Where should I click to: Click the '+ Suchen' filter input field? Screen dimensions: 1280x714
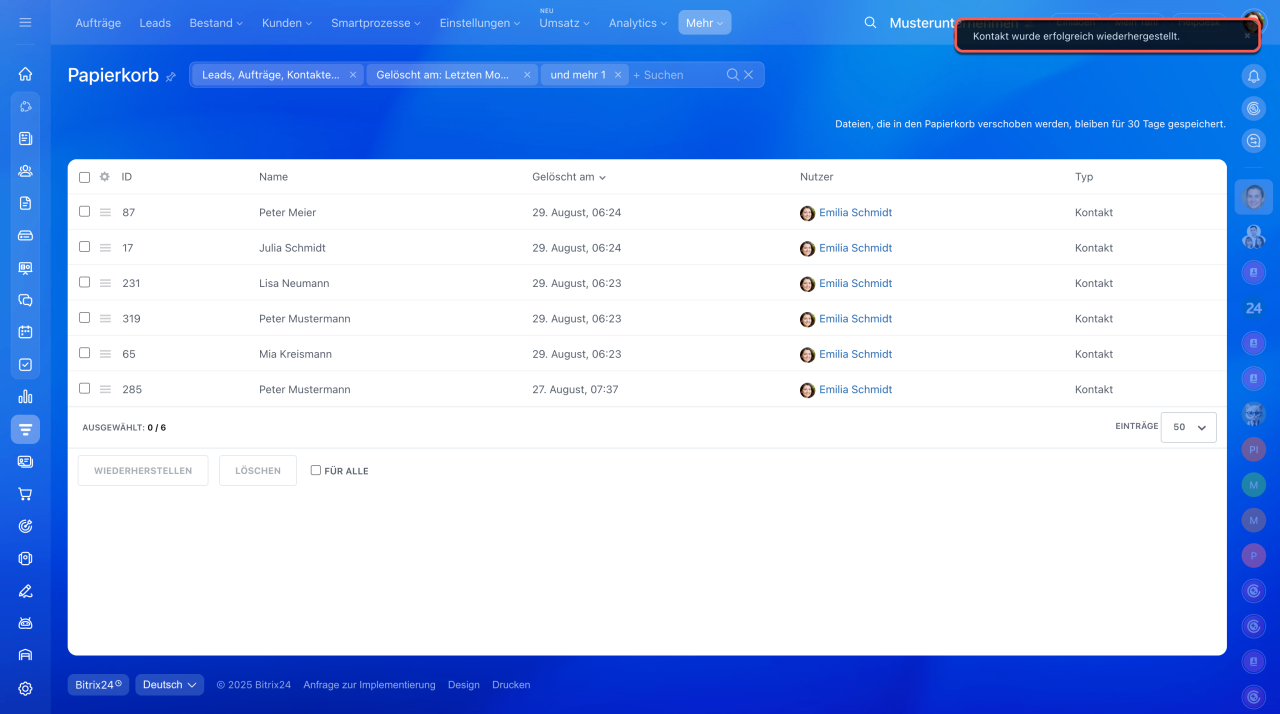(x=676, y=75)
